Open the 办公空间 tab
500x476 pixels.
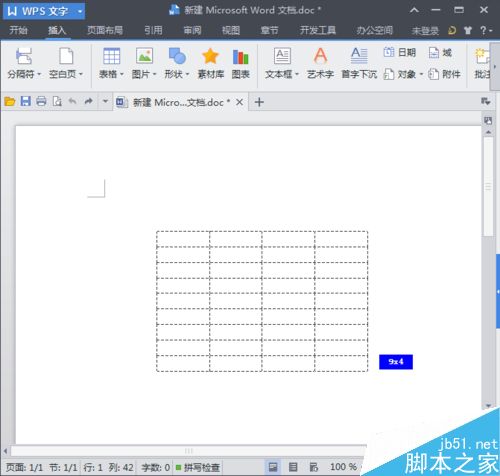(x=375, y=31)
